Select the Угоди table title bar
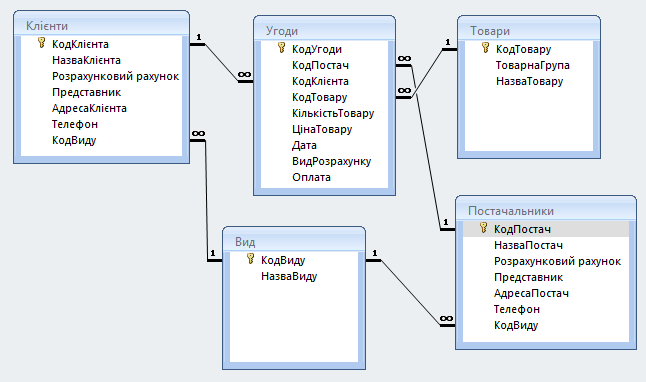Screen dimensions: 646x382 [x=324, y=30]
